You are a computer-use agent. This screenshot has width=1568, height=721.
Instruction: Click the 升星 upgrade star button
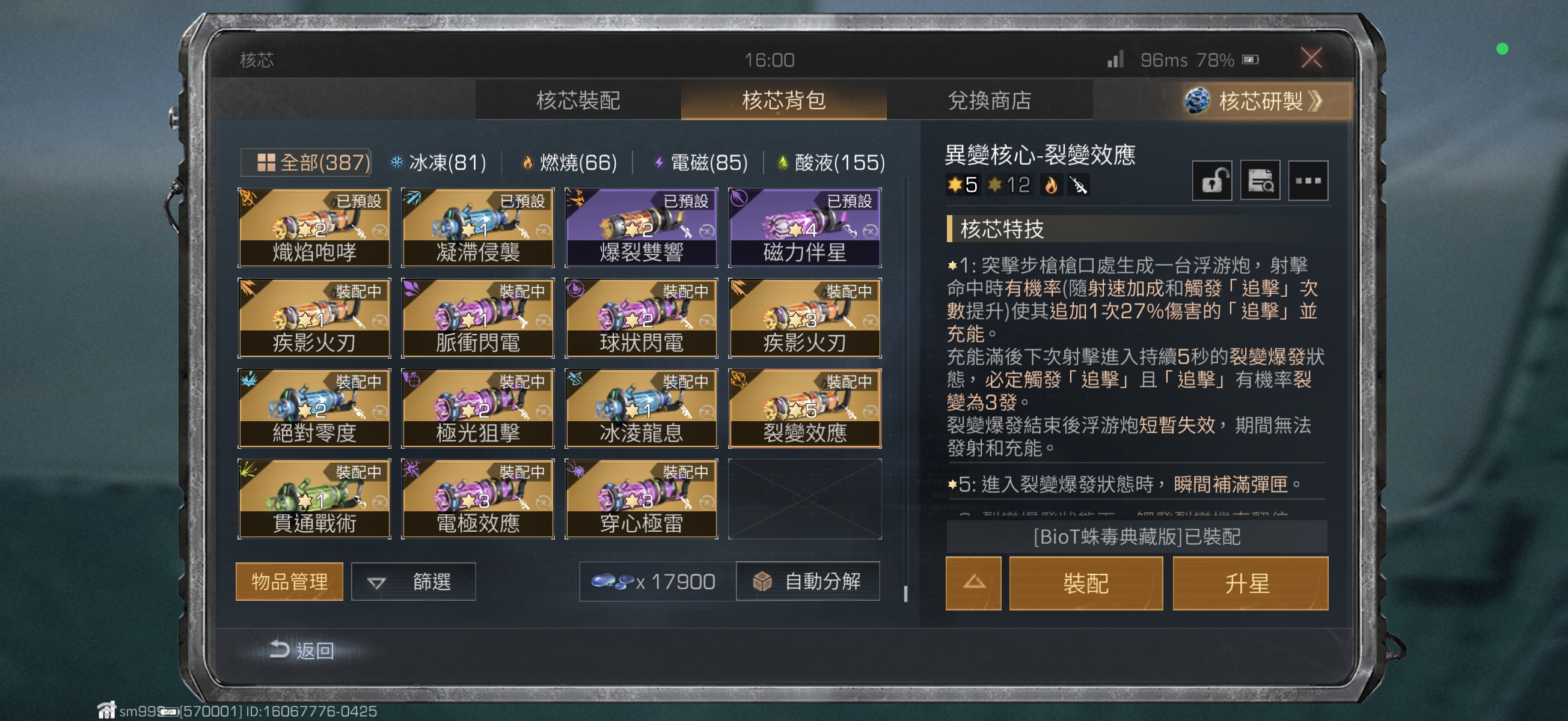(1251, 583)
